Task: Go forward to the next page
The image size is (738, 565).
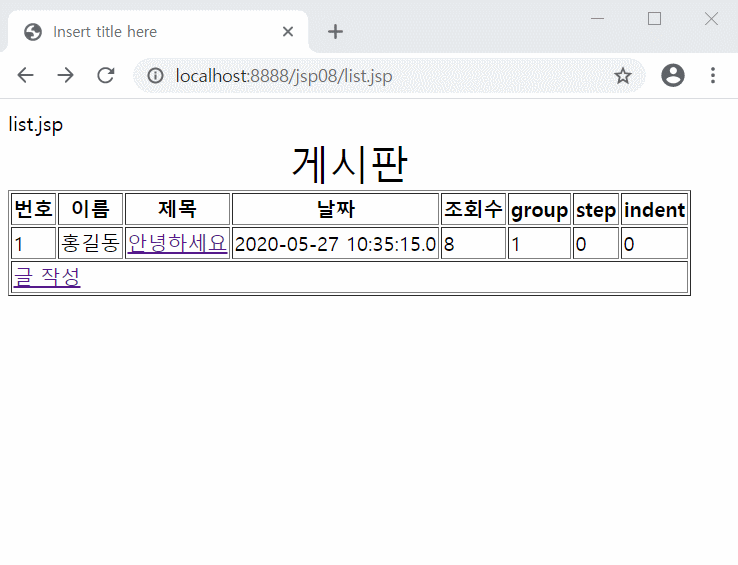Action: point(65,75)
